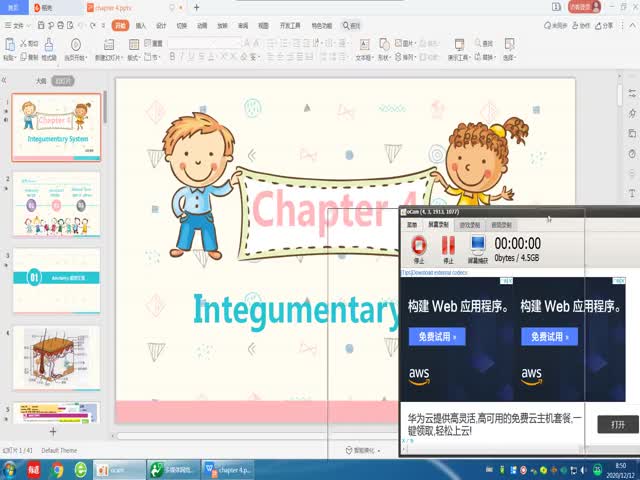640x480 pixels.
Task: Select the 游戏录制 tab in oCam
Action: click(469, 225)
